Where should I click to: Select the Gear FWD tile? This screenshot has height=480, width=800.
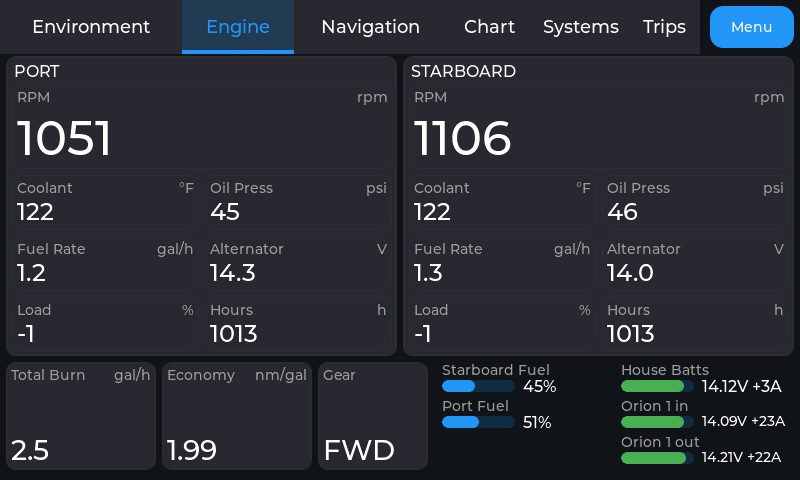[373, 416]
